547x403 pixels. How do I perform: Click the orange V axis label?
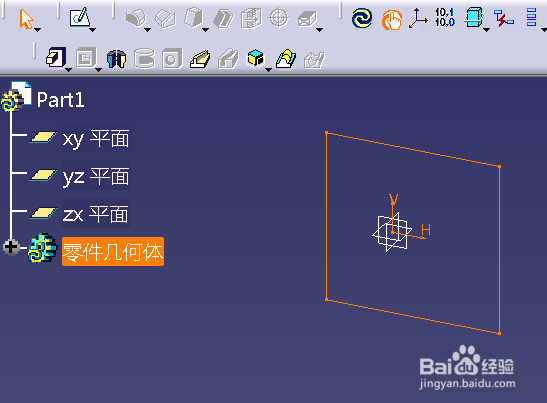(394, 199)
